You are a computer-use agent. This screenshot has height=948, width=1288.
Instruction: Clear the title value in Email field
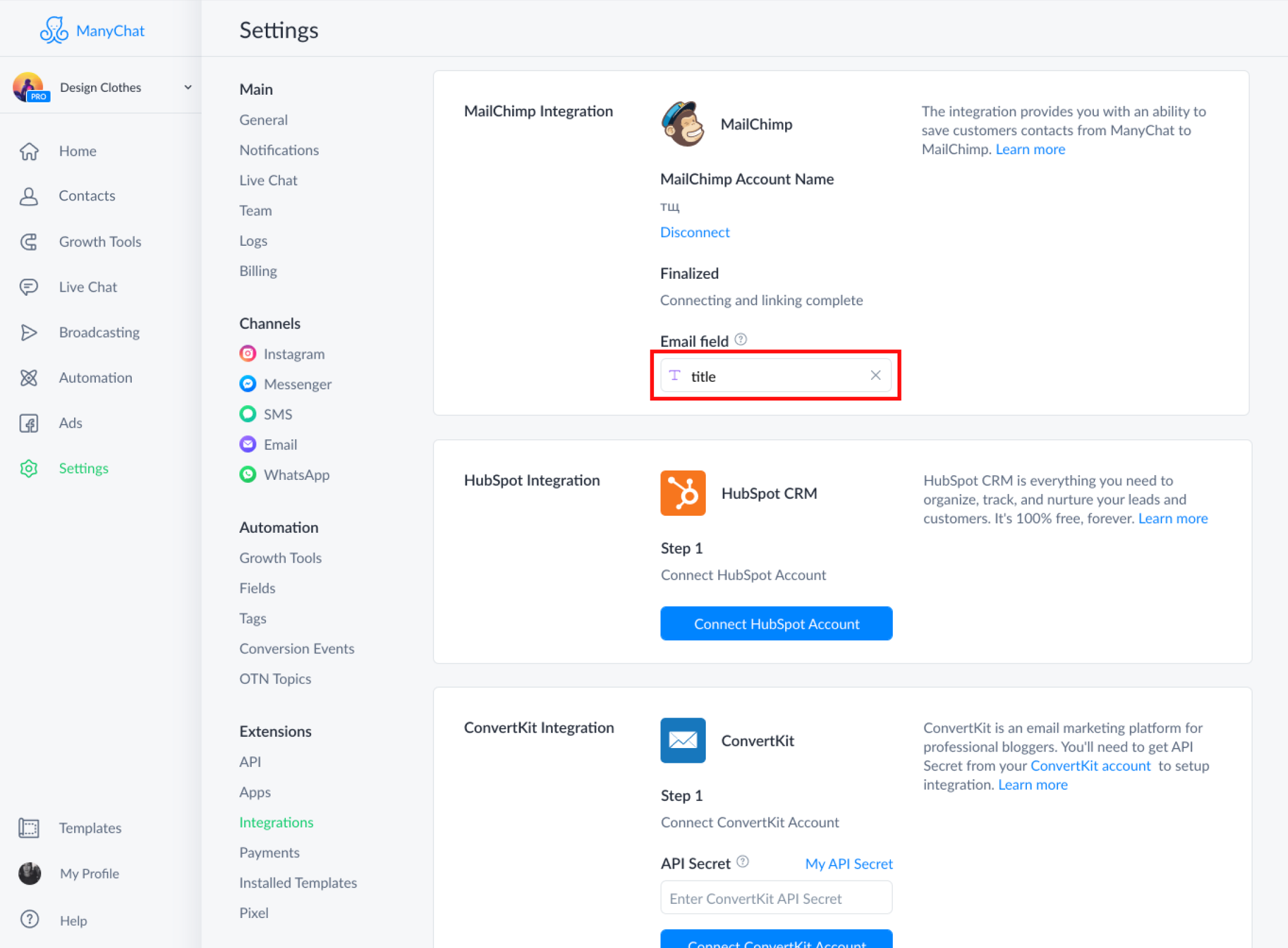[875, 375]
